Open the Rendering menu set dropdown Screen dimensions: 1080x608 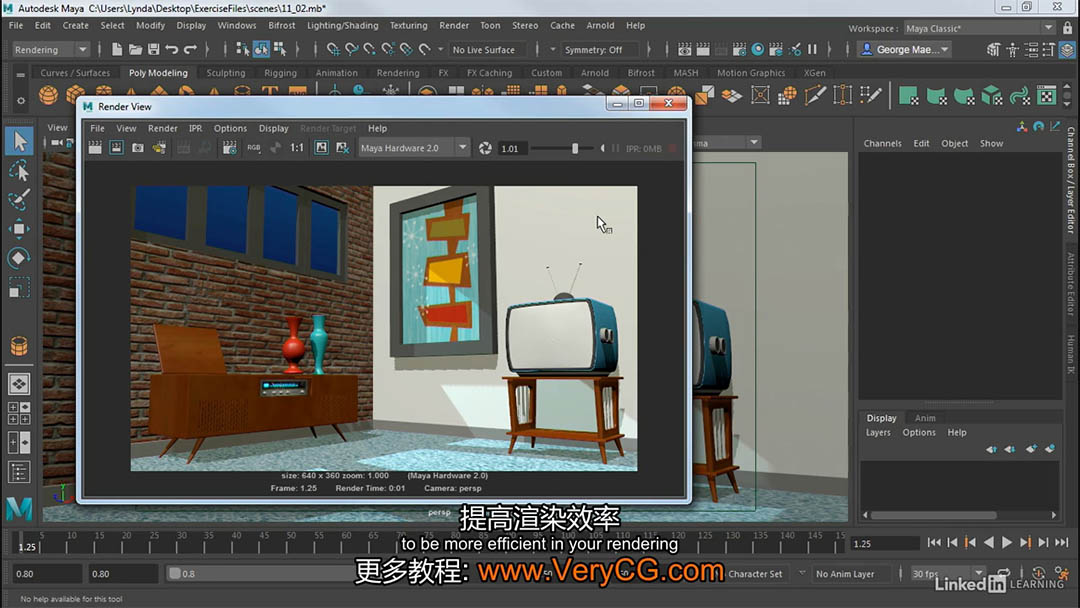51,50
